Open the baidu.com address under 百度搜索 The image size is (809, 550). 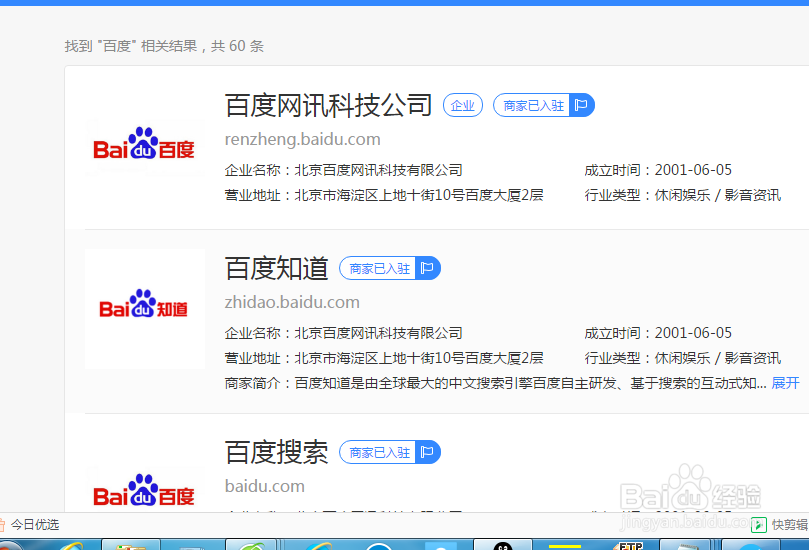tap(265, 486)
